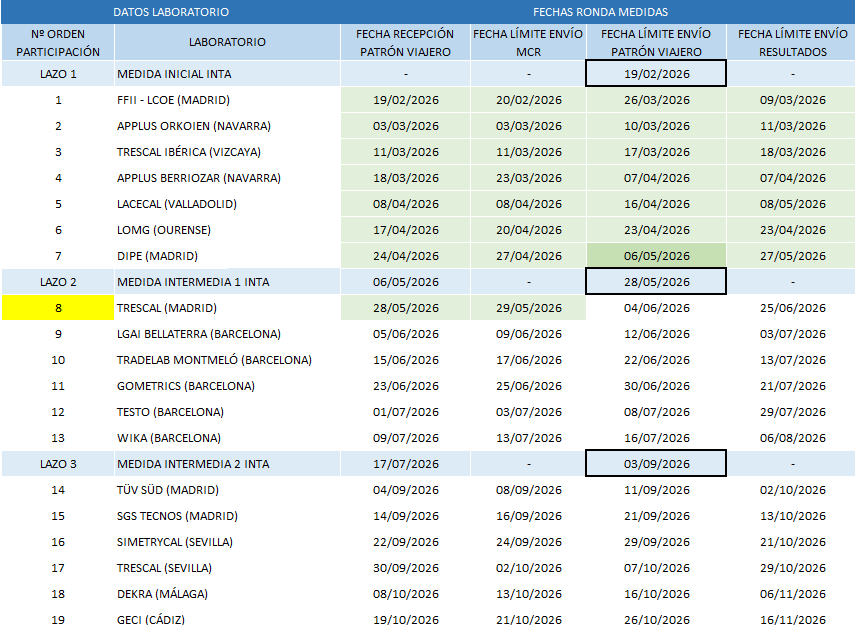The width and height of the screenshot is (855, 627).
Task: Select the GECI (CÁDIZ) cell
Action: (x=227, y=619)
